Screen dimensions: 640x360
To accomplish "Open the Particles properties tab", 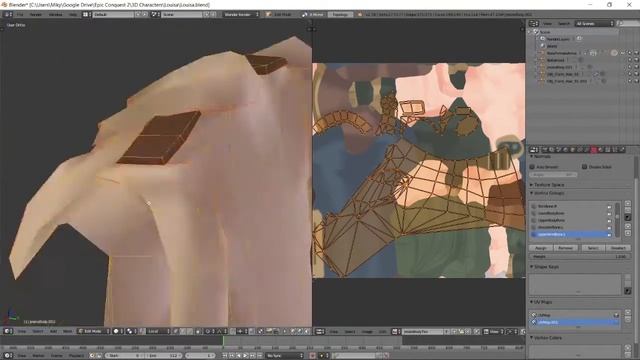I will 614,150.
